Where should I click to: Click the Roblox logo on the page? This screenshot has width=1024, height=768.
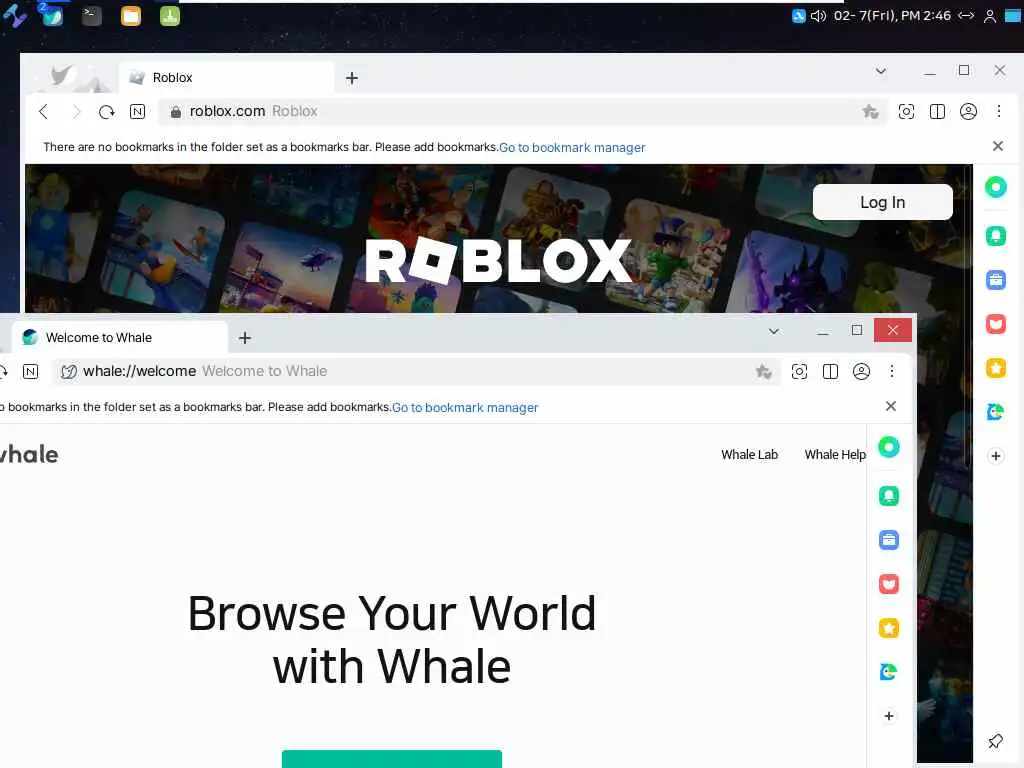(x=498, y=261)
